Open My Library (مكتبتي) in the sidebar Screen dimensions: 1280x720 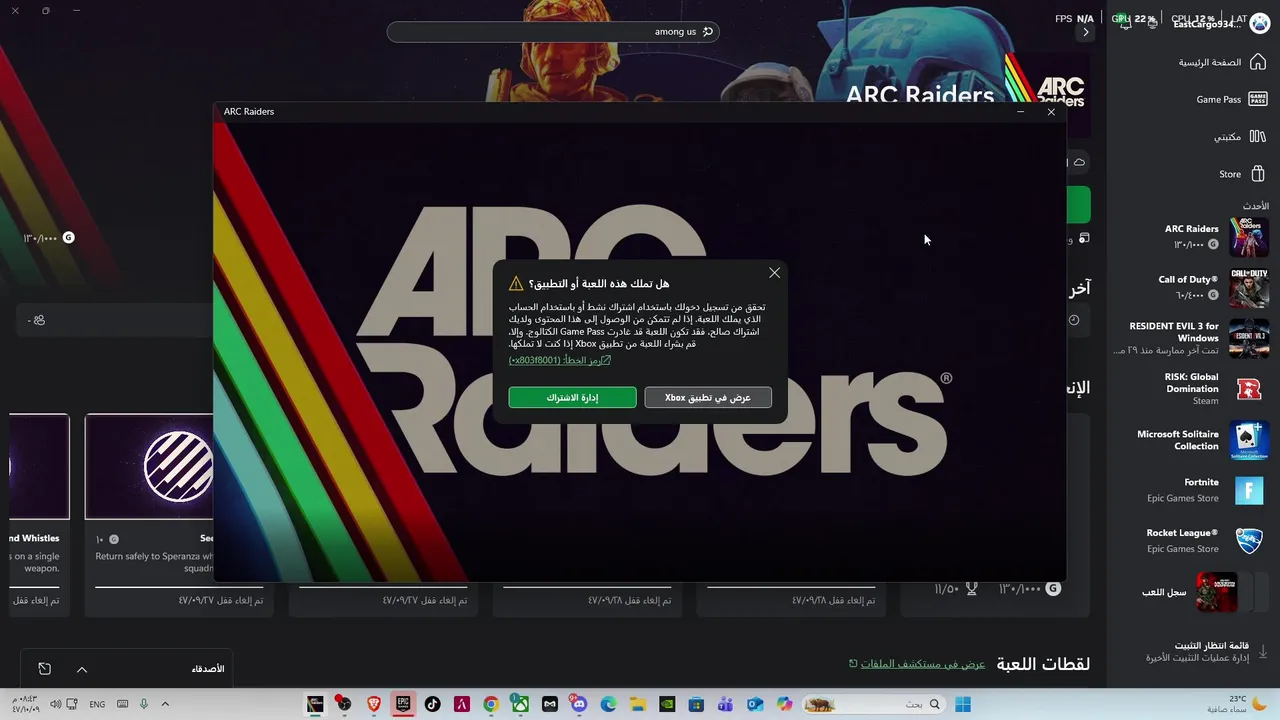coord(1239,136)
